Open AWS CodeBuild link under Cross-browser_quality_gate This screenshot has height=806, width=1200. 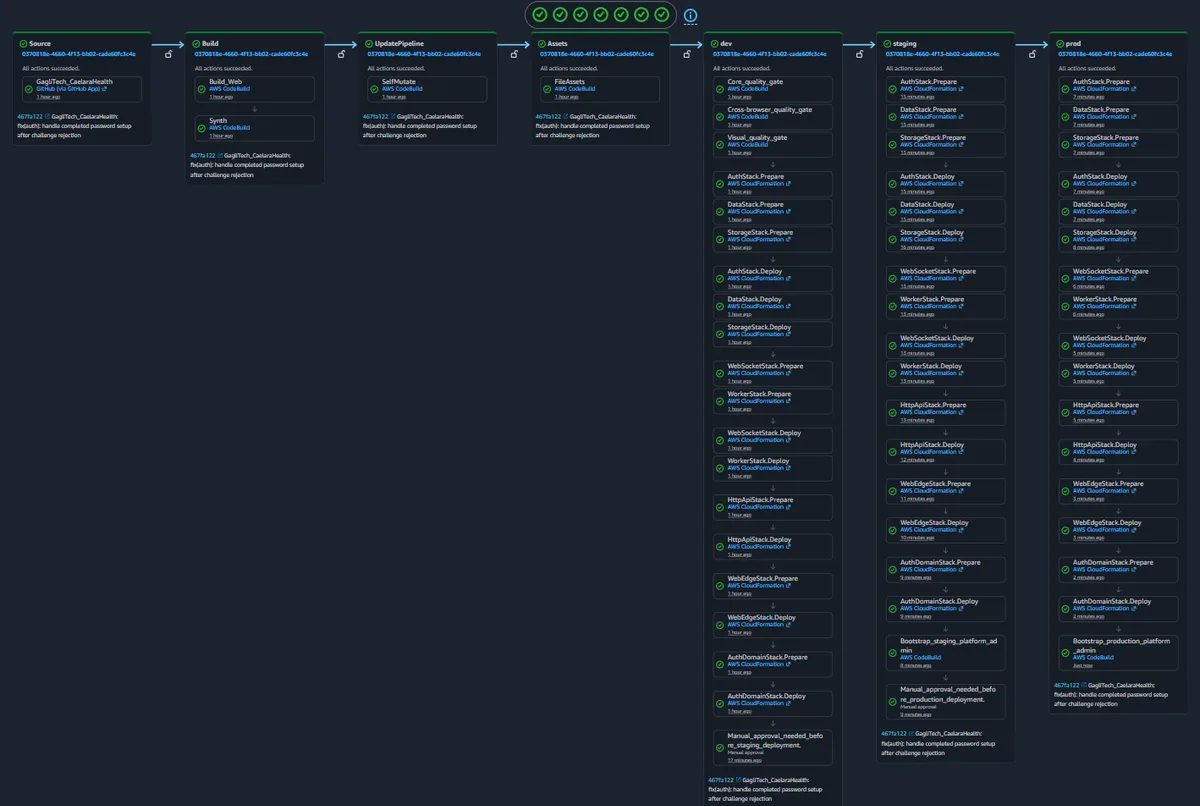tap(748, 117)
